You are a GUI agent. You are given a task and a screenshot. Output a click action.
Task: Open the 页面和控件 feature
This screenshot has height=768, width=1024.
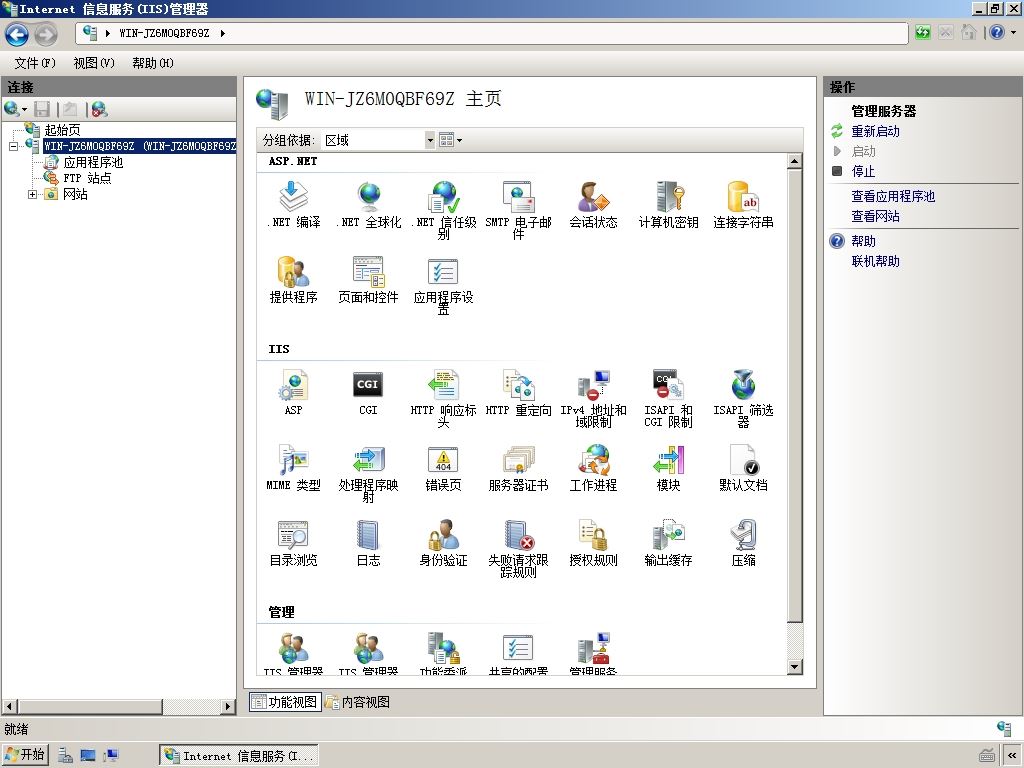(x=368, y=280)
